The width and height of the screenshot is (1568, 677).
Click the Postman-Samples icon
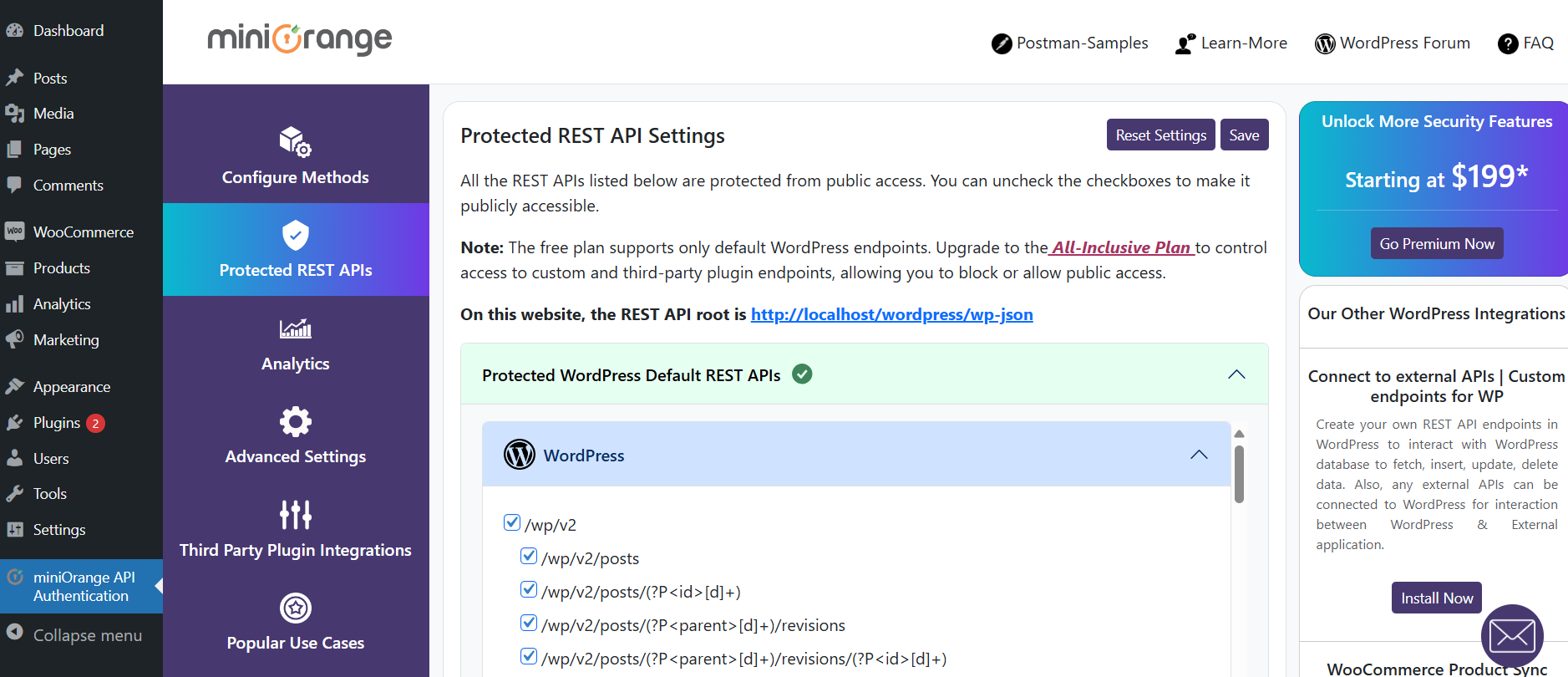point(1002,43)
